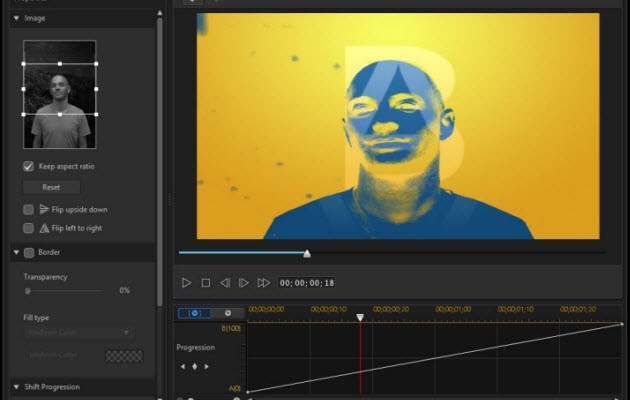Click the 00;00;00;18 timecode field
This screenshot has width=630, height=400.
coord(307,283)
